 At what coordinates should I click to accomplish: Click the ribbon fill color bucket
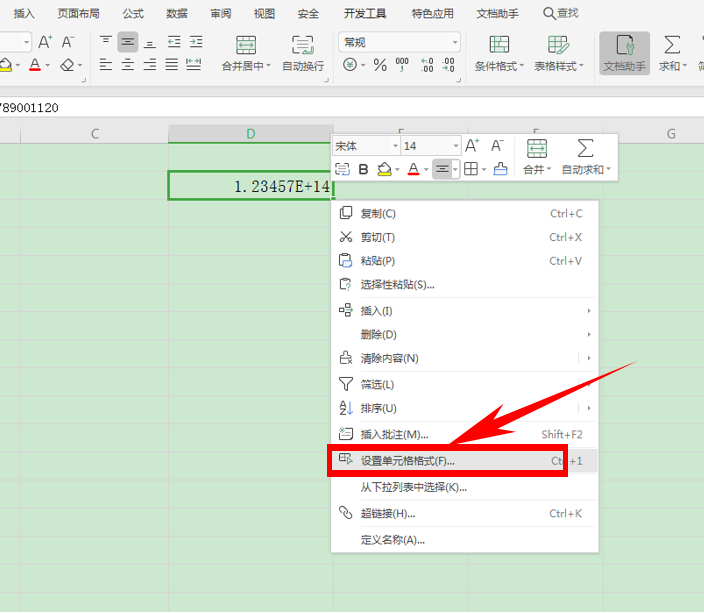(6, 65)
